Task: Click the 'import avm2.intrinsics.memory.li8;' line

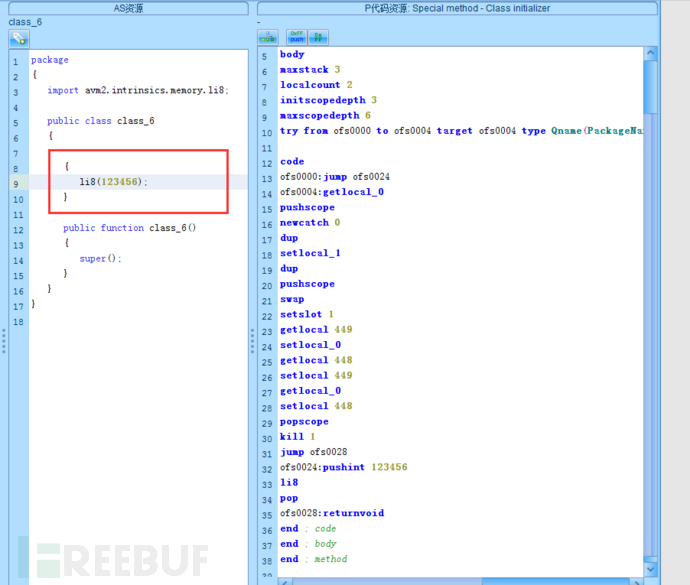Action: (x=138, y=90)
